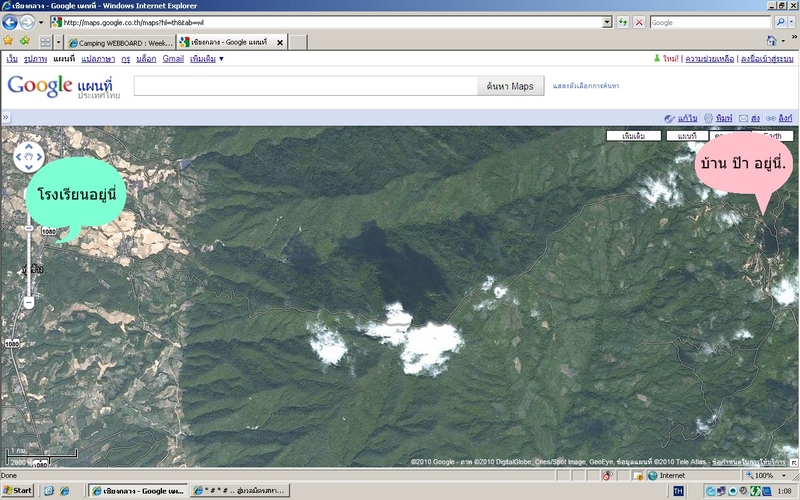Viewport: 800px width, 500px height.
Task: Click the zoom out minus button on map
Action: pos(29,301)
